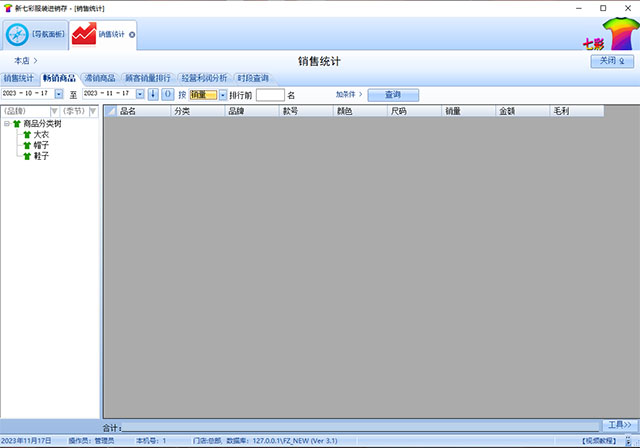The image size is (640, 448).
Task: Open the 顾客销量排行 tab
Action: tap(148, 78)
